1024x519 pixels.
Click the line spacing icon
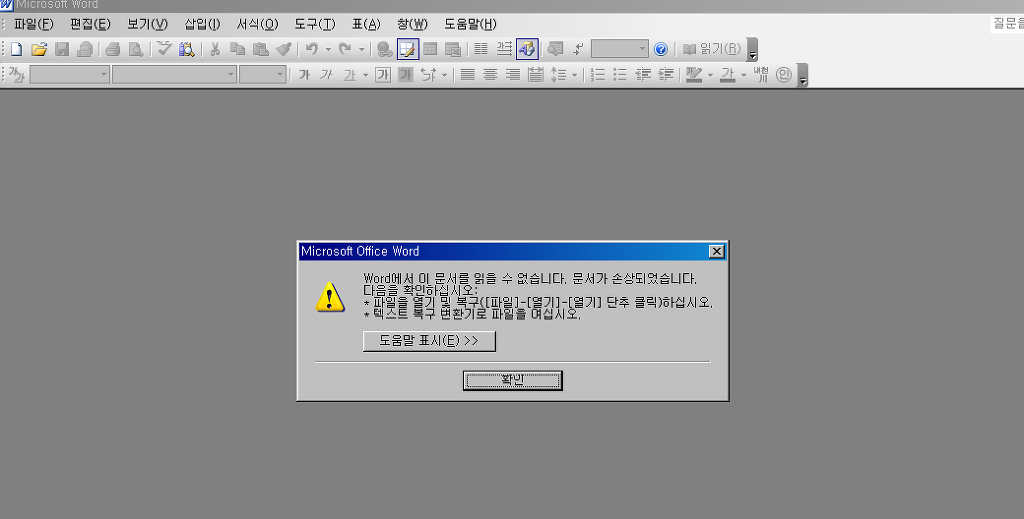pos(558,75)
